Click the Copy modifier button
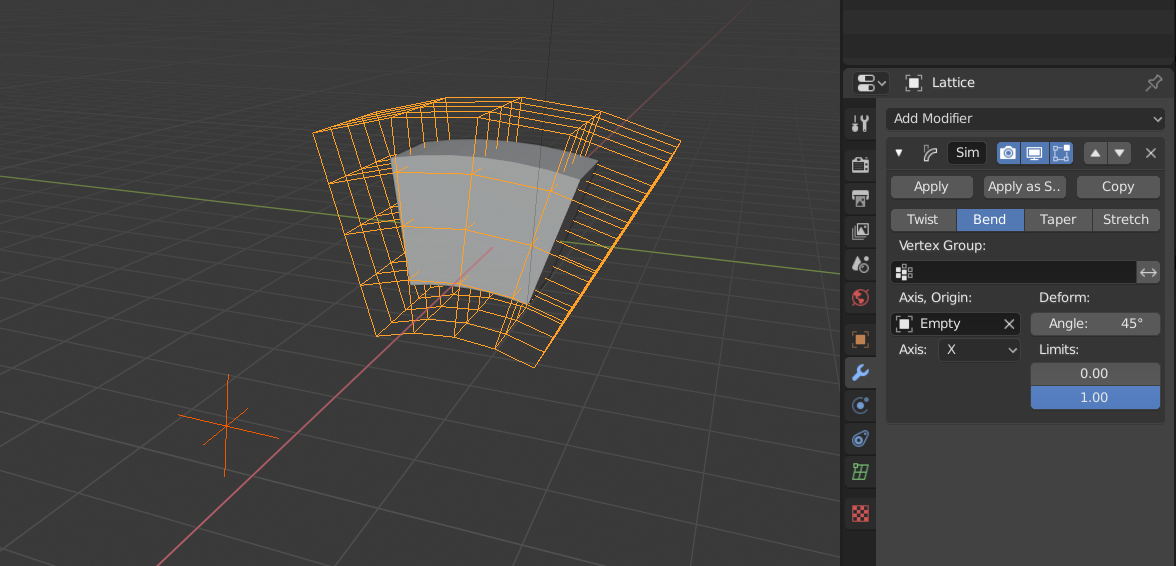The image size is (1176, 566). 1118,187
